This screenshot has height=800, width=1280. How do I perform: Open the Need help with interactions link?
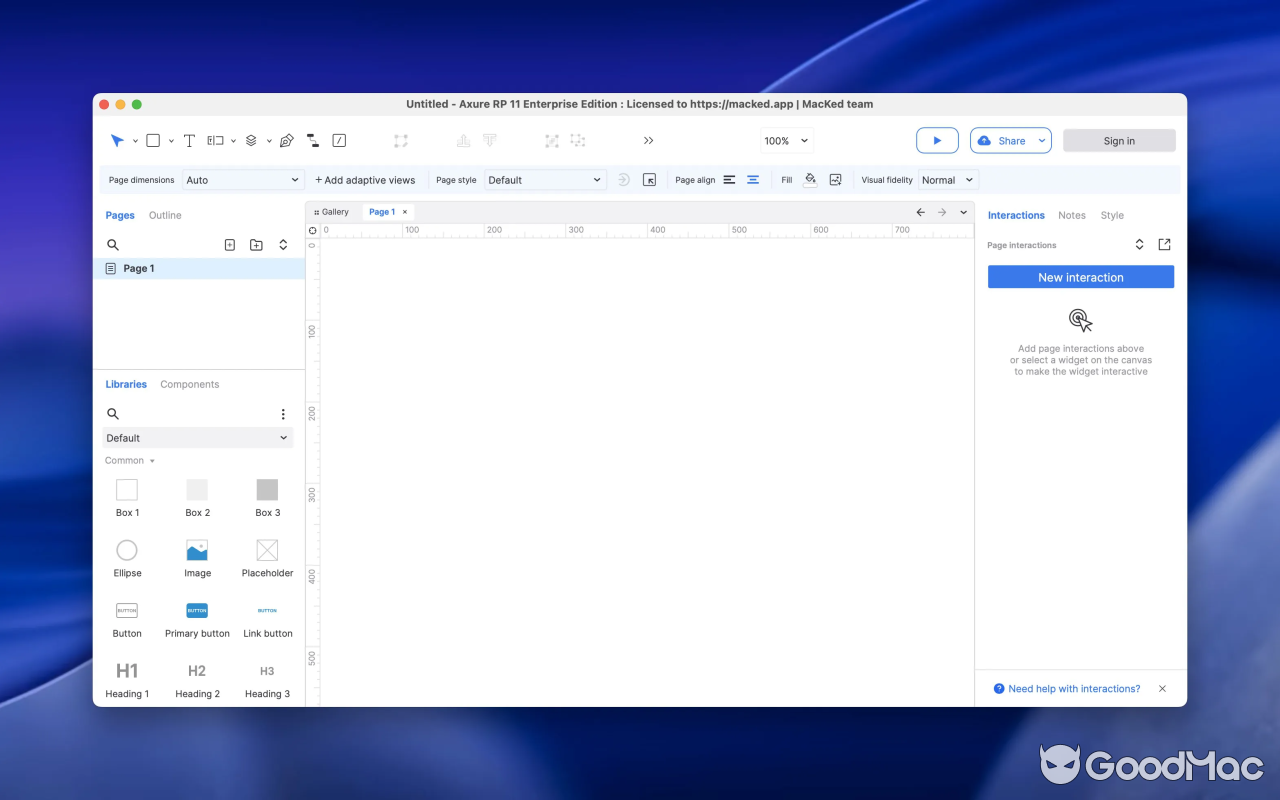1074,688
